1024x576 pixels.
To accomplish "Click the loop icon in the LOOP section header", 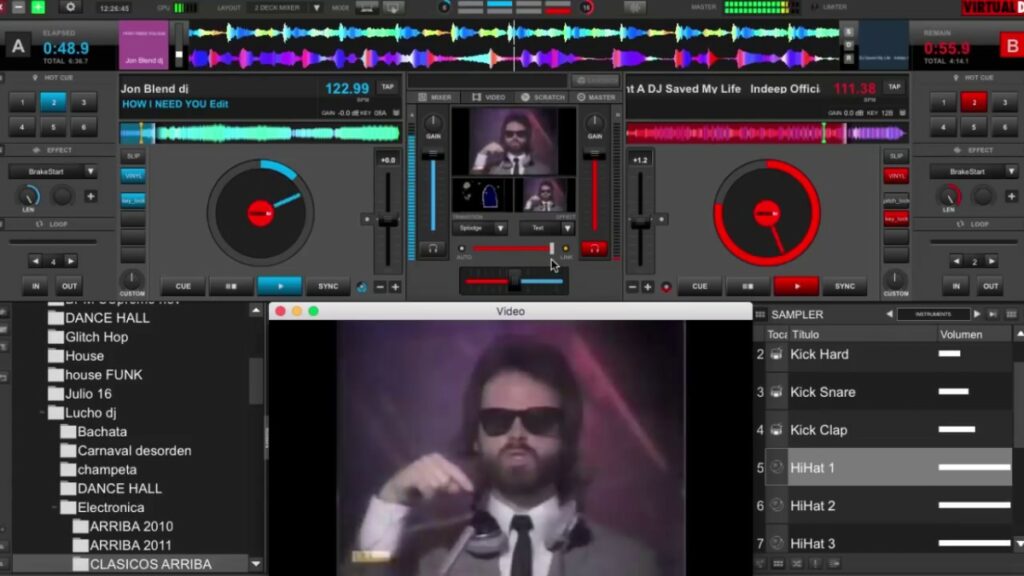I will pos(39,224).
